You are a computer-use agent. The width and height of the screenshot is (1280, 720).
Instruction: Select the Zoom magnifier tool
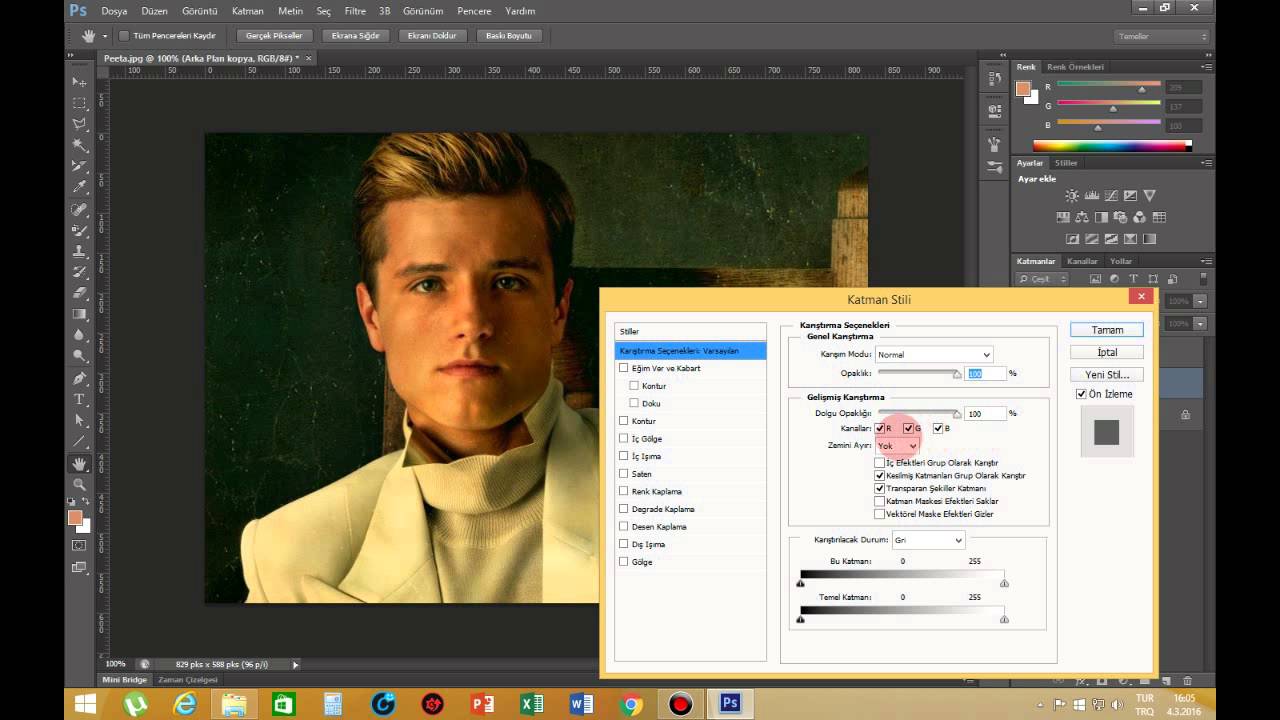point(80,484)
